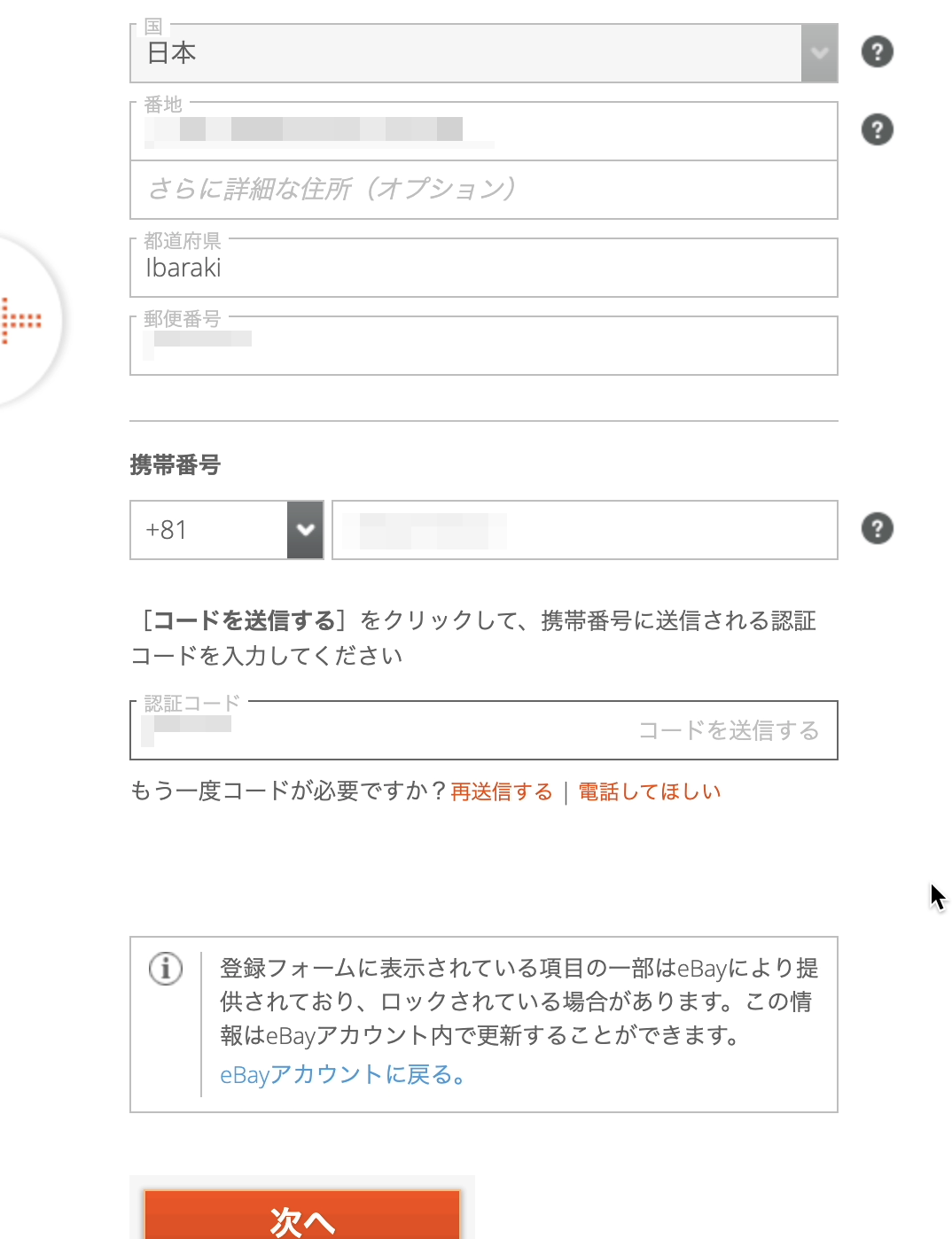This screenshot has height=1239, width=952.
Task: Click the help icon beside the phone number
Action: coord(877,528)
